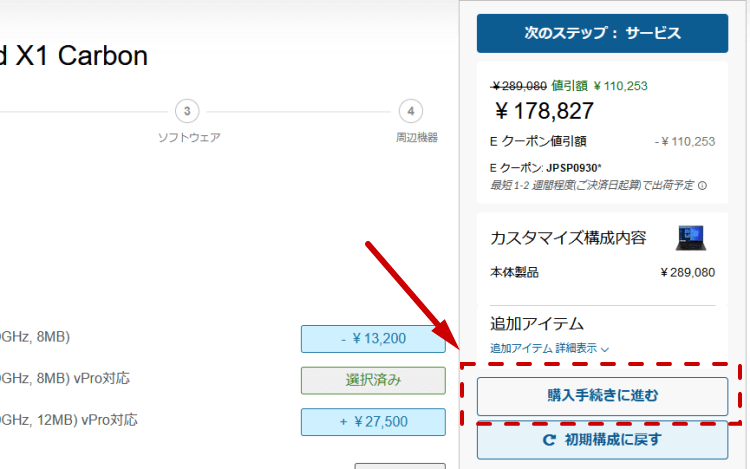
Task: Expand 追加アイテム 詳細表示 link
Action: 549,348
